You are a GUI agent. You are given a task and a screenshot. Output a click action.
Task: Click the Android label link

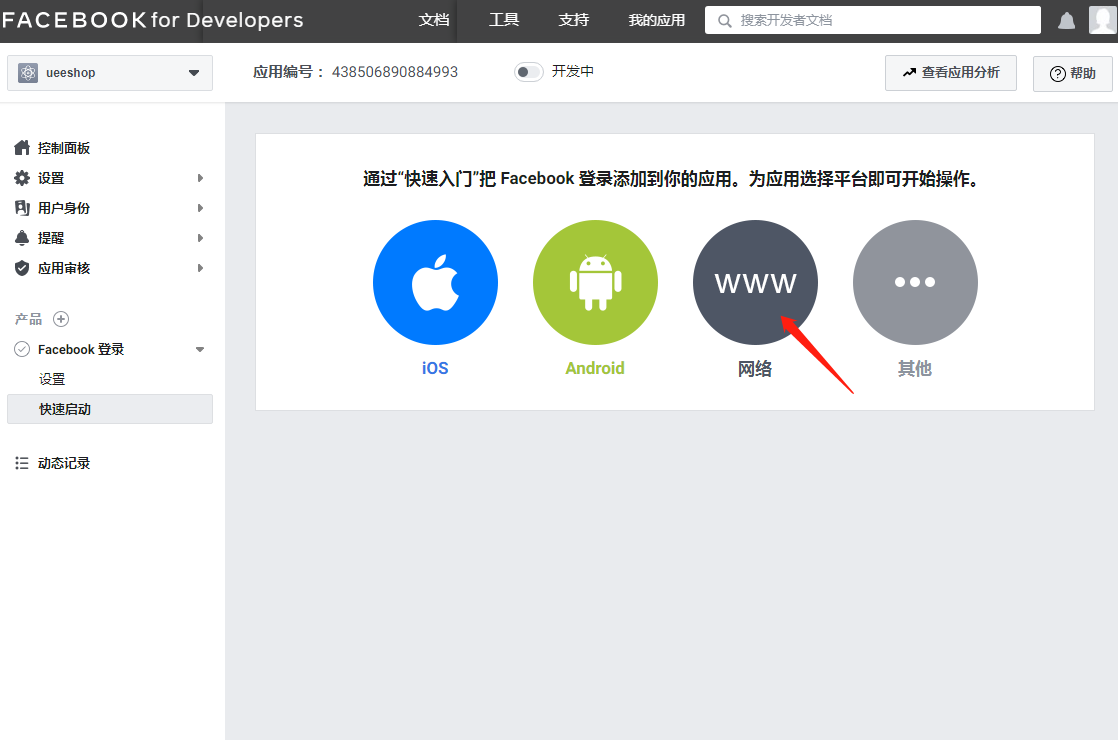[x=595, y=369]
